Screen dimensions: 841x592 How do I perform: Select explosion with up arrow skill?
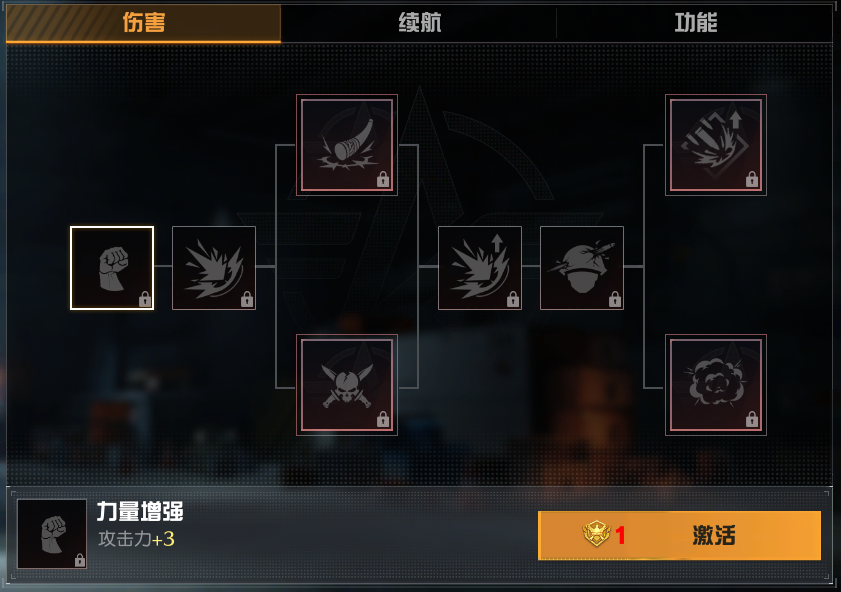pos(480,268)
